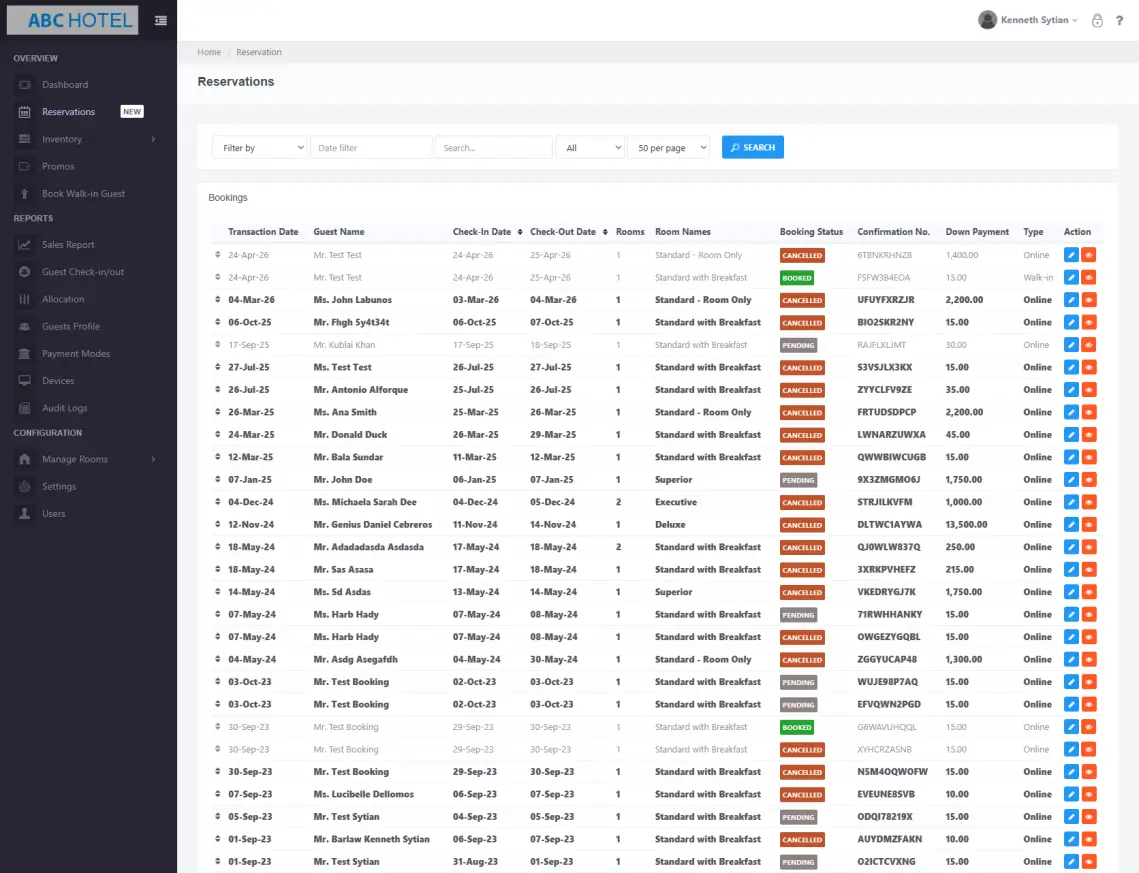Click the Allocation sidebar icon
Image resolution: width=1139 pixels, height=873 pixels.
pyautogui.click(x=25, y=299)
